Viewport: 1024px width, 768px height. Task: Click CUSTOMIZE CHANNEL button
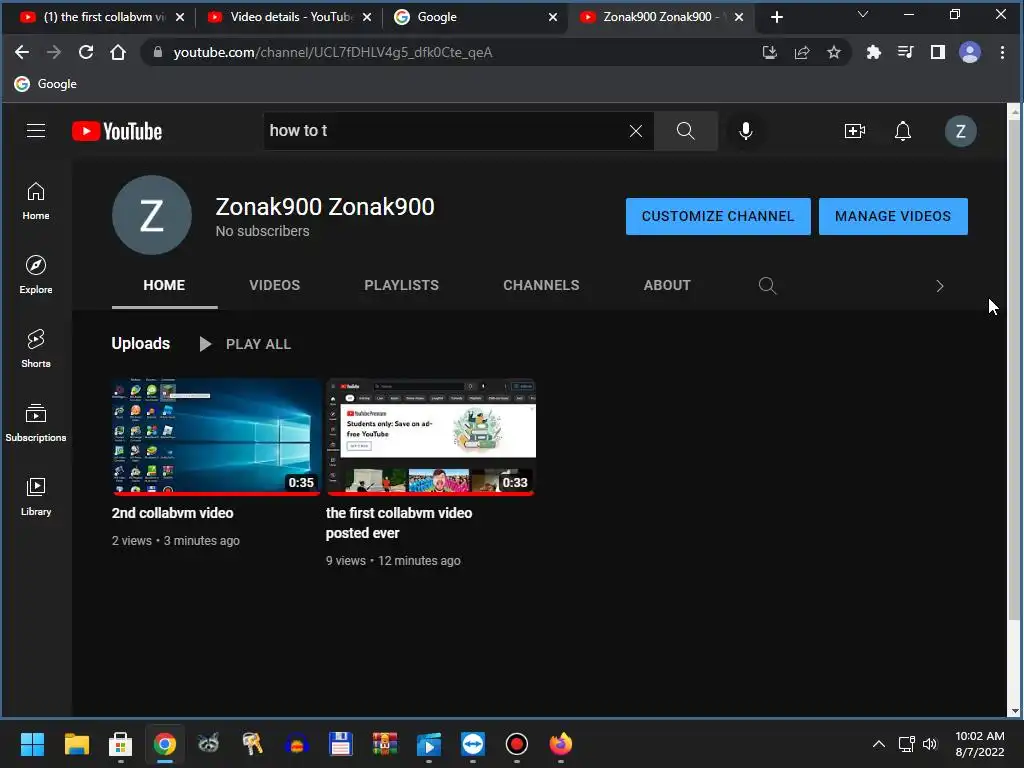[718, 216]
